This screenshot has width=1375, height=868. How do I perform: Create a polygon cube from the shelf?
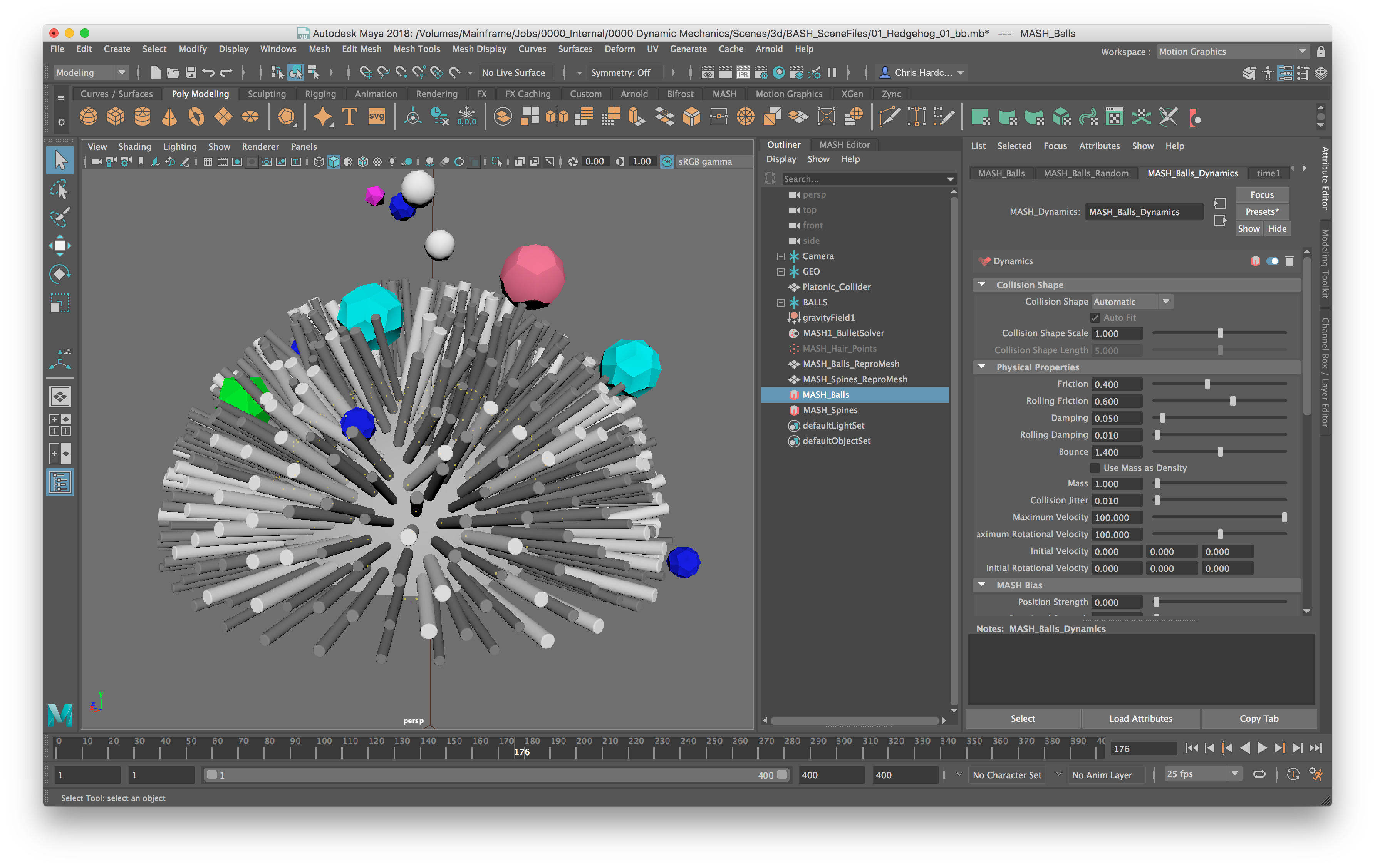tap(115, 117)
